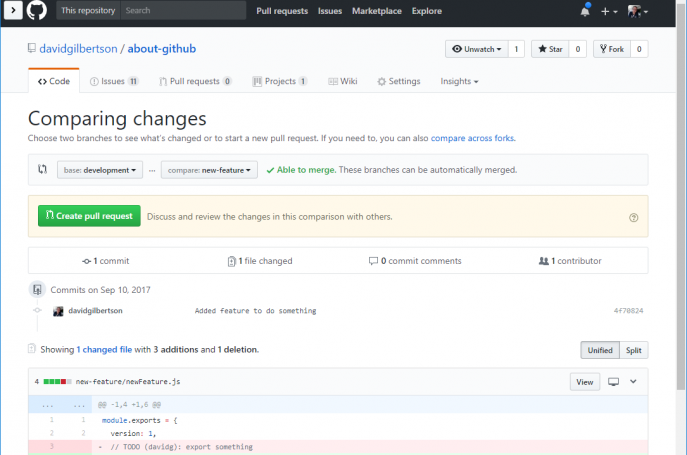Fork the repository

point(612,49)
